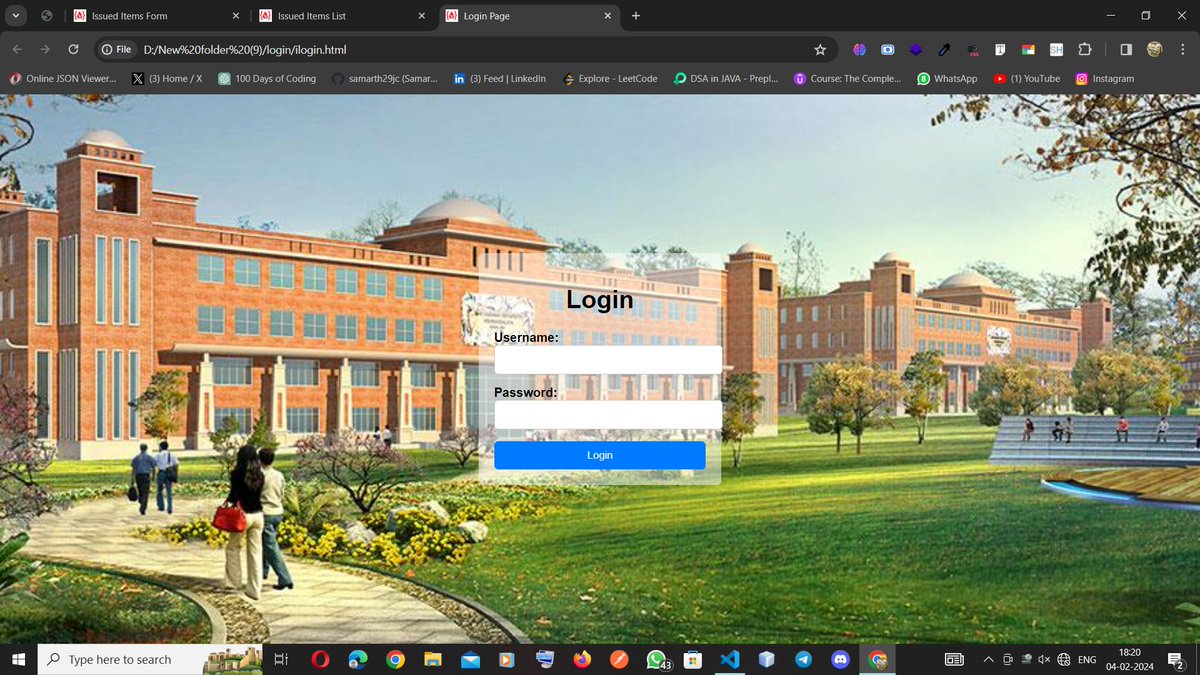Open a new browser tab
Image resolution: width=1200 pixels, height=675 pixels.
636,16
